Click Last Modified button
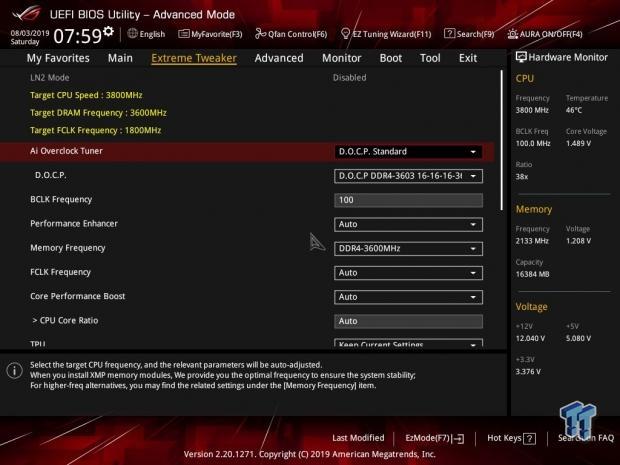This screenshot has height=465, width=620. tap(358, 438)
